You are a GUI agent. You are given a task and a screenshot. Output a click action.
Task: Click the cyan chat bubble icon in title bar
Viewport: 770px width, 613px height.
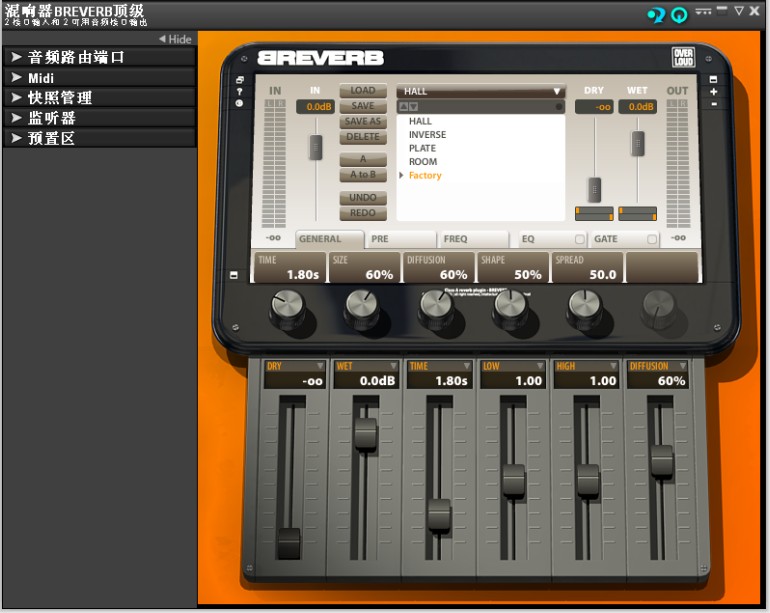pos(656,15)
